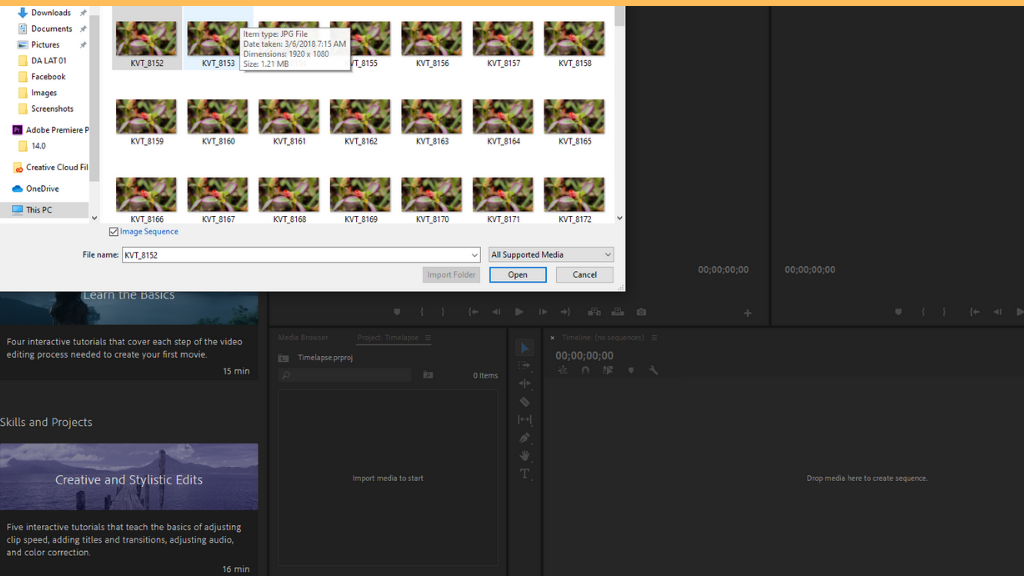Toggle timeline snapping magnet
Image resolution: width=1024 pixels, height=576 pixels.
click(585, 371)
